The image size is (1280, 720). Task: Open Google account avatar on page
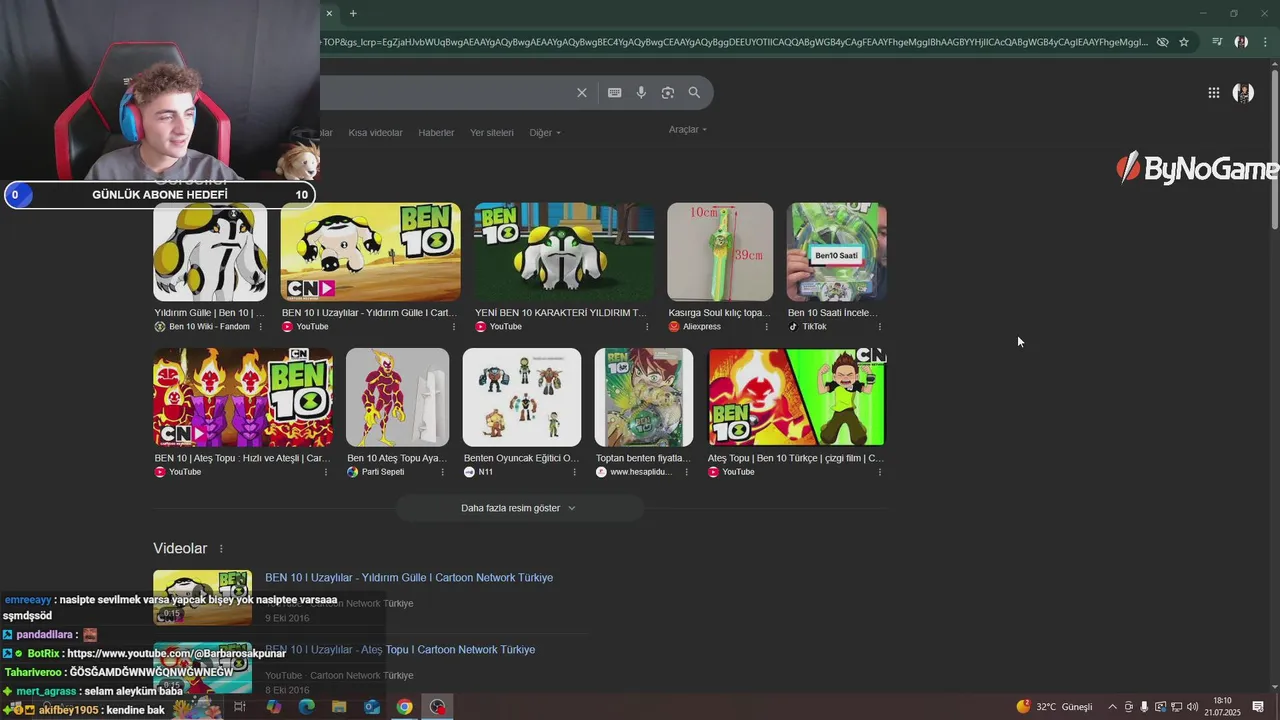point(1244,93)
